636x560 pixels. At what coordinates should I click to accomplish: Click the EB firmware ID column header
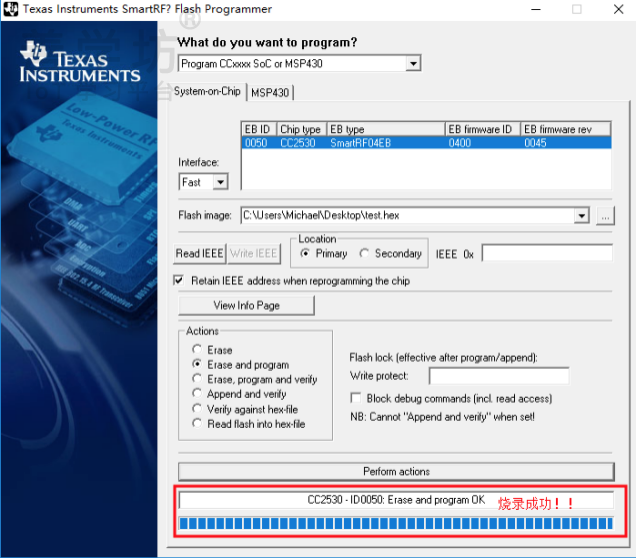(x=483, y=129)
